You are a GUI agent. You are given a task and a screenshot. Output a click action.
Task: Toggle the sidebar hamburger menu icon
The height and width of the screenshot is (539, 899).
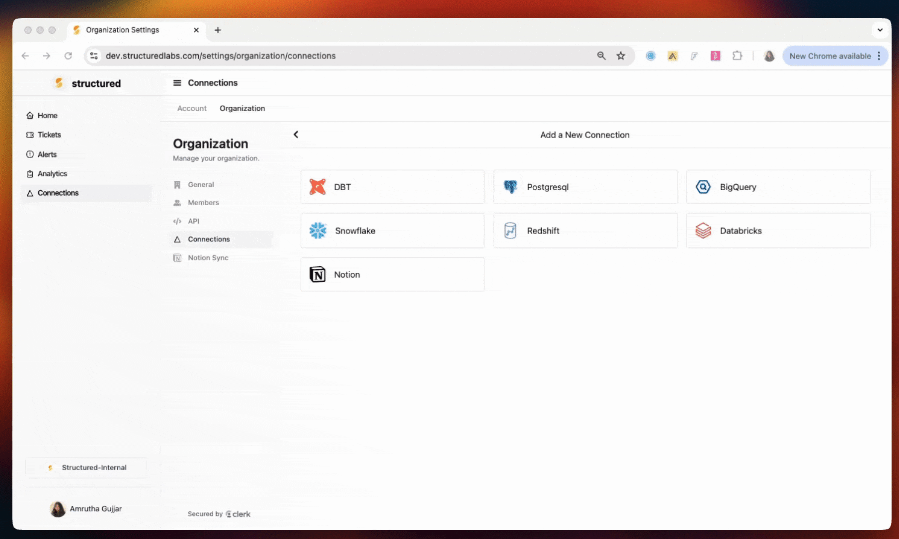click(x=177, y=83)
